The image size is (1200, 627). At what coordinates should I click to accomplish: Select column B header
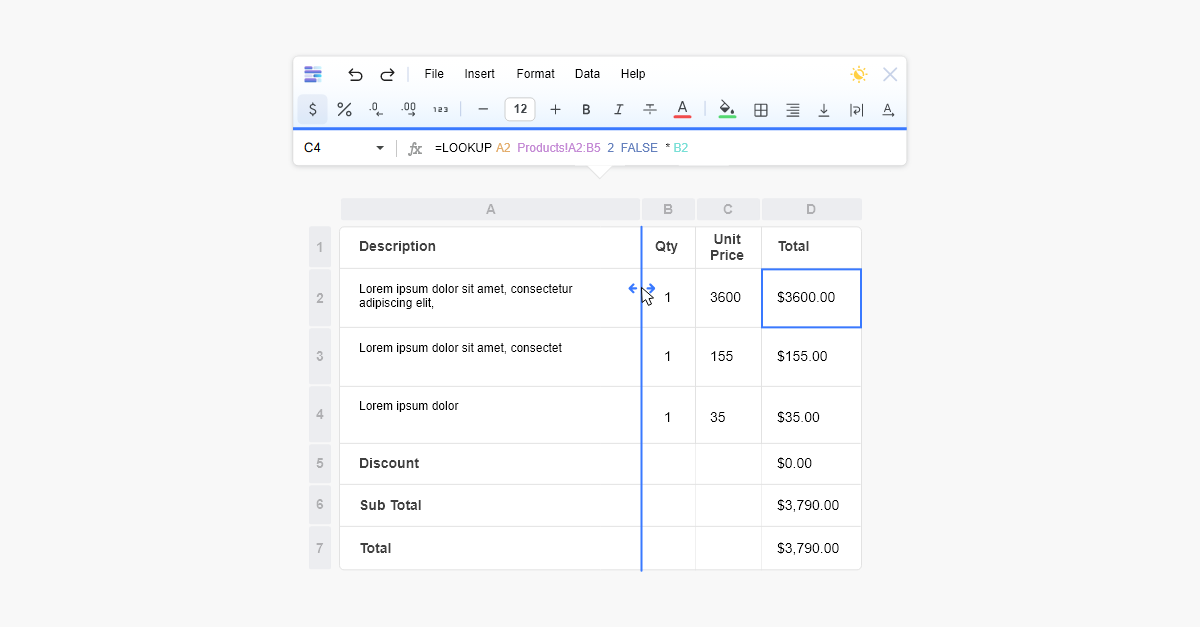pos(668,209)
